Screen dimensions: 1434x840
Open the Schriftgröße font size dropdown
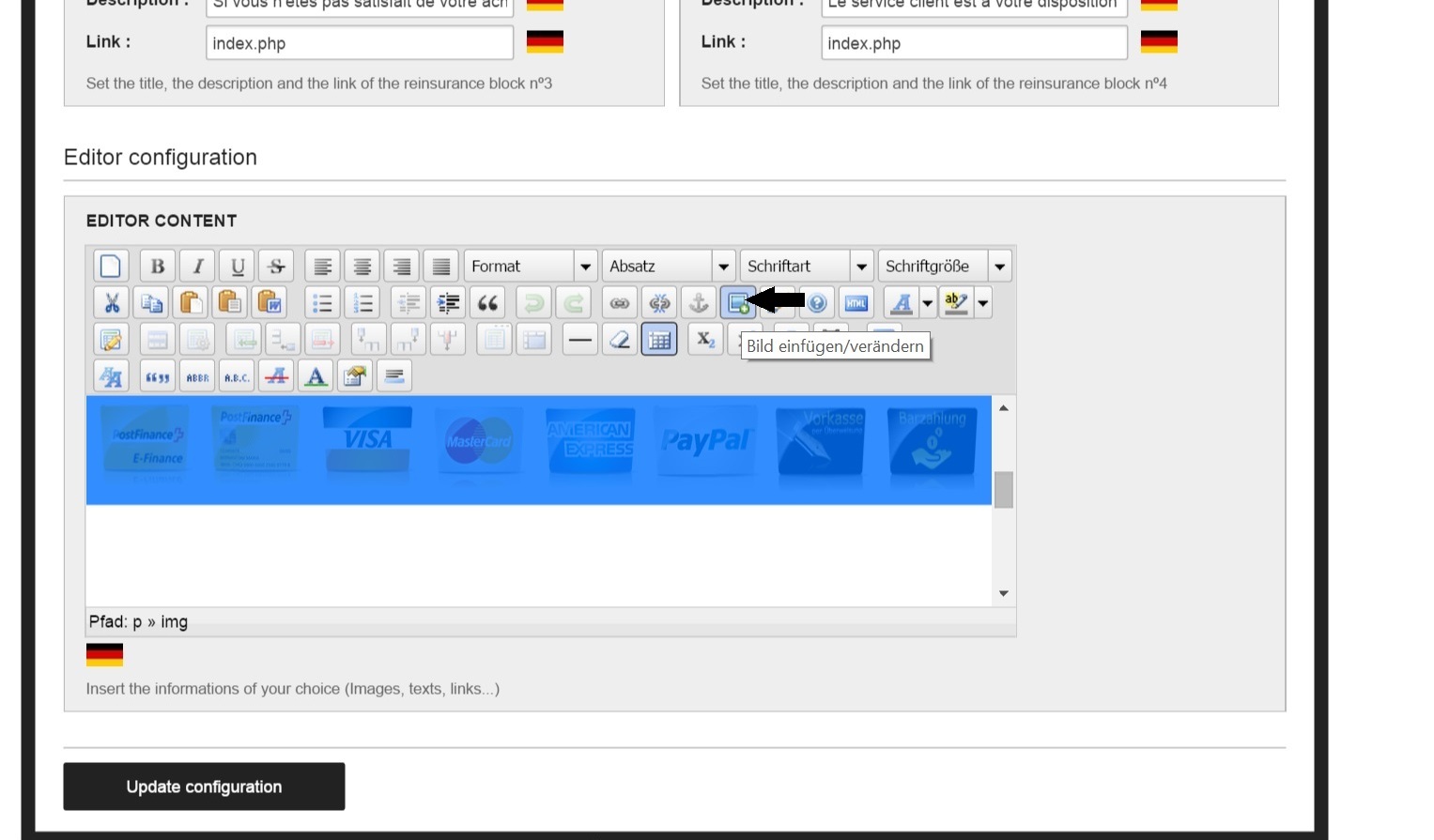[x=945, y=267]
